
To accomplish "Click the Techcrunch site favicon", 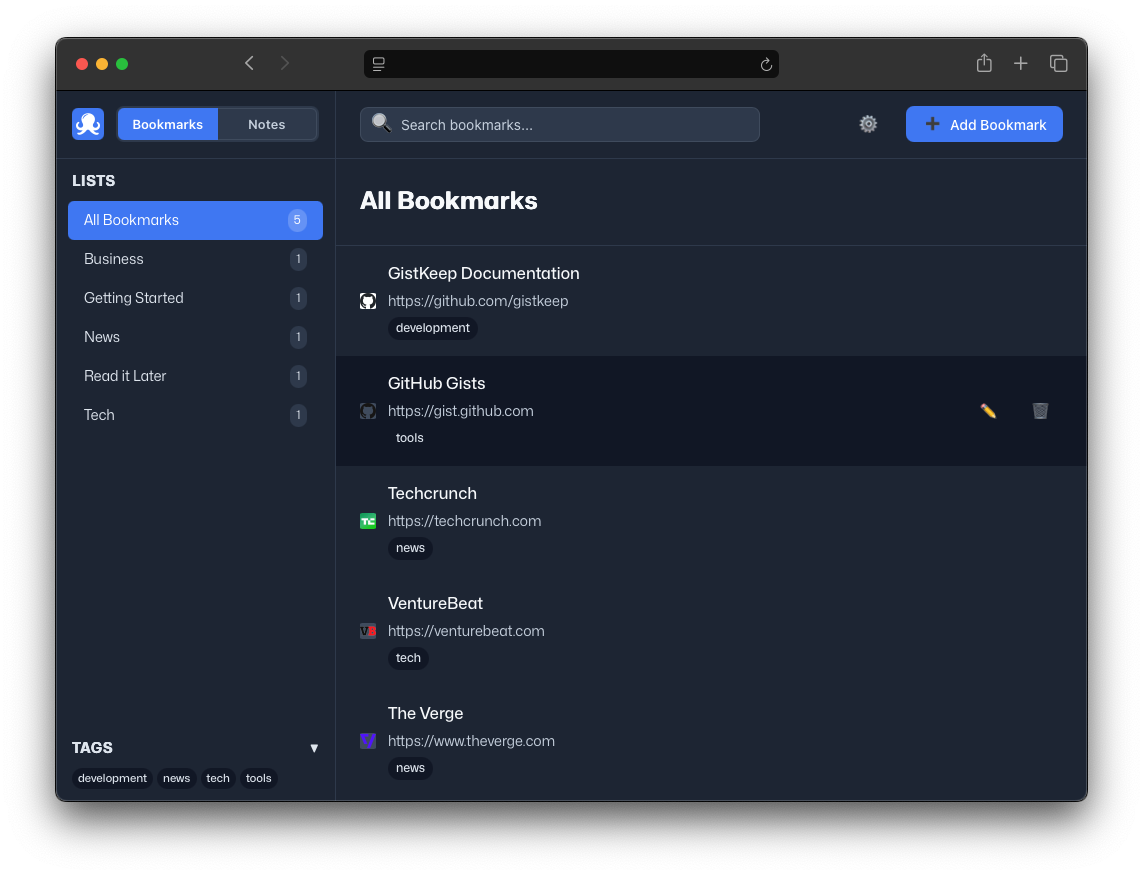I will (367, 521).
